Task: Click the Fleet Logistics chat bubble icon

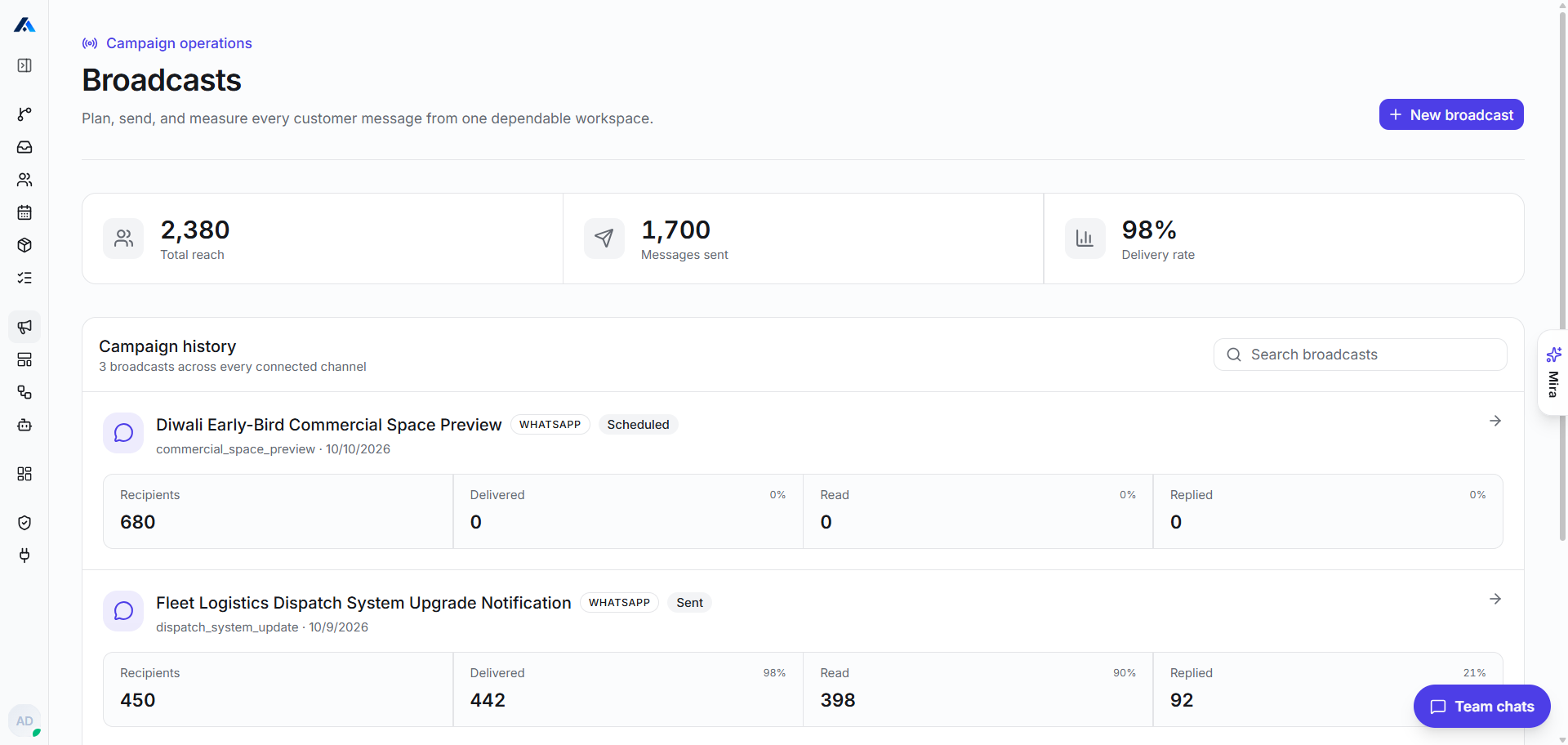Action: pos(123,611)
